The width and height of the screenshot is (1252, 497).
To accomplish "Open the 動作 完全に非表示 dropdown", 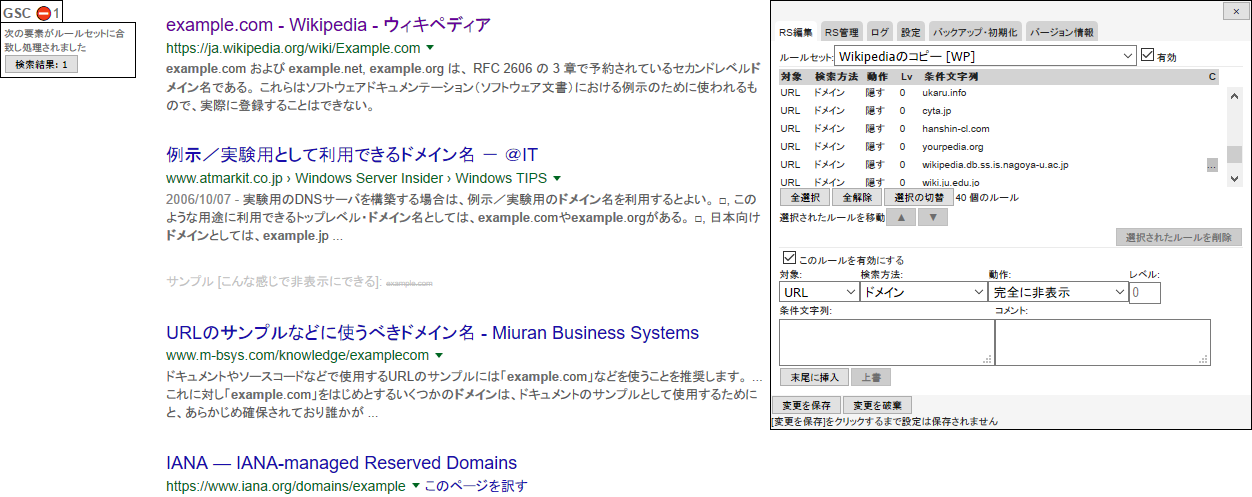I will 1058,292.
